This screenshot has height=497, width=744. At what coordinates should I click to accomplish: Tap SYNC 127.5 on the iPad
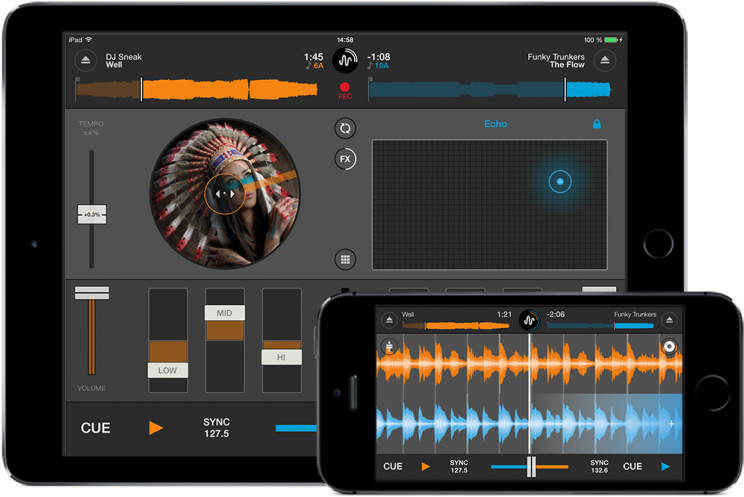(216, 428)
